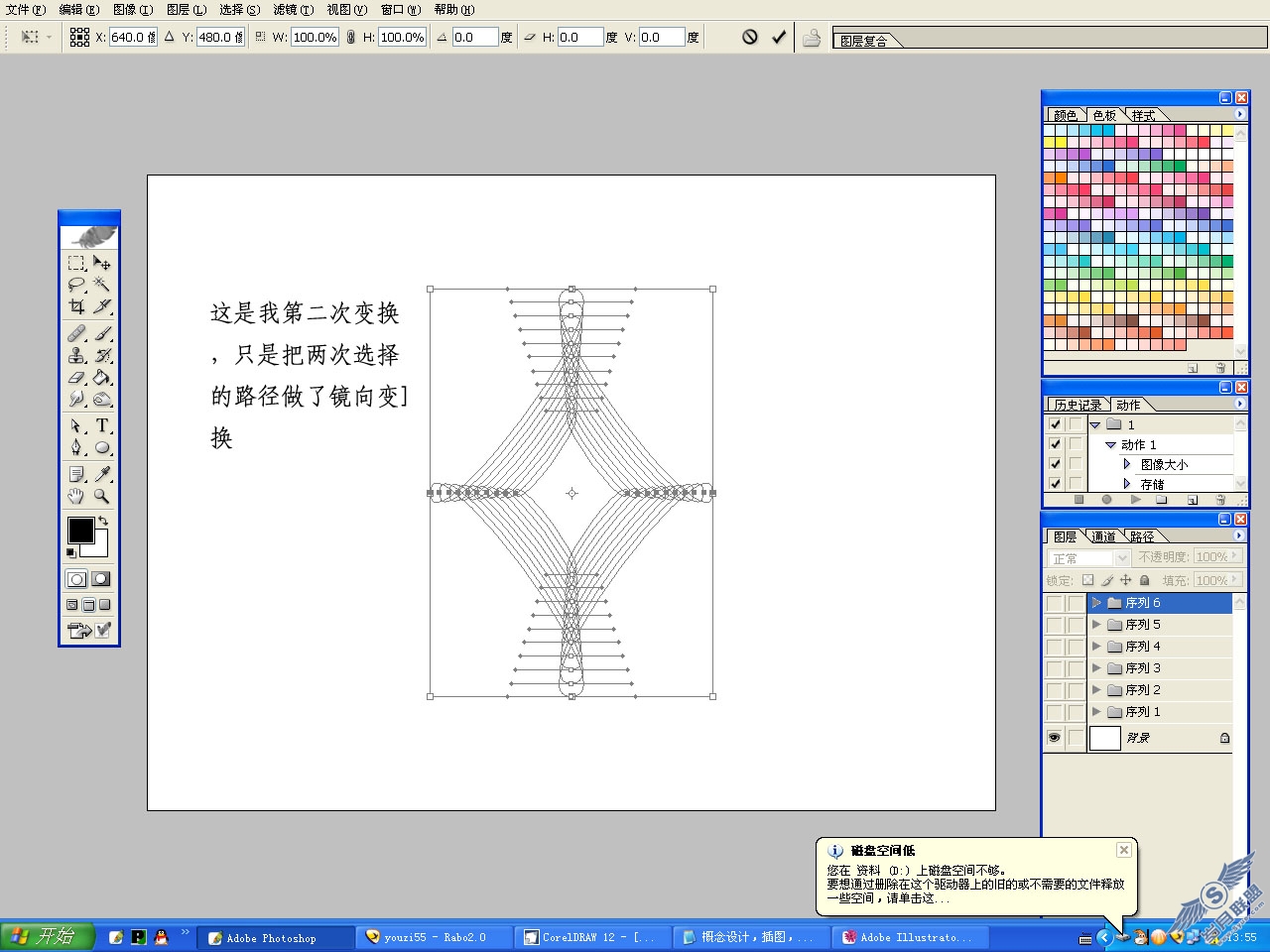The width and height of the screenshot is (1270, 952).
Task: Select the Ellipse shape tool
Action: pyautogui.click(x=102, y=447)
